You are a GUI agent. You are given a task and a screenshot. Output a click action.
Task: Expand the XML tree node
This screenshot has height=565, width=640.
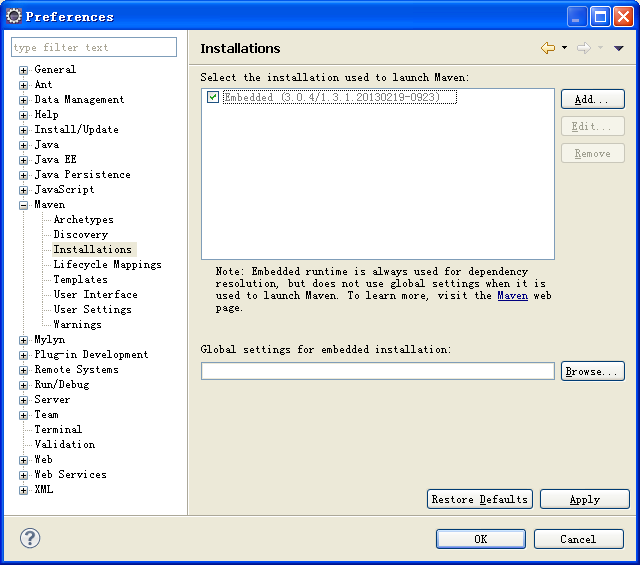[23, 490]
